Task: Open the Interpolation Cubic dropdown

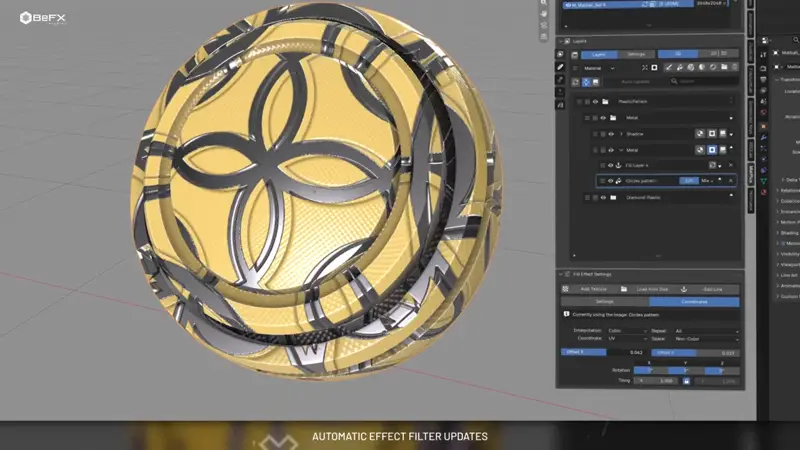Action: 627,331
